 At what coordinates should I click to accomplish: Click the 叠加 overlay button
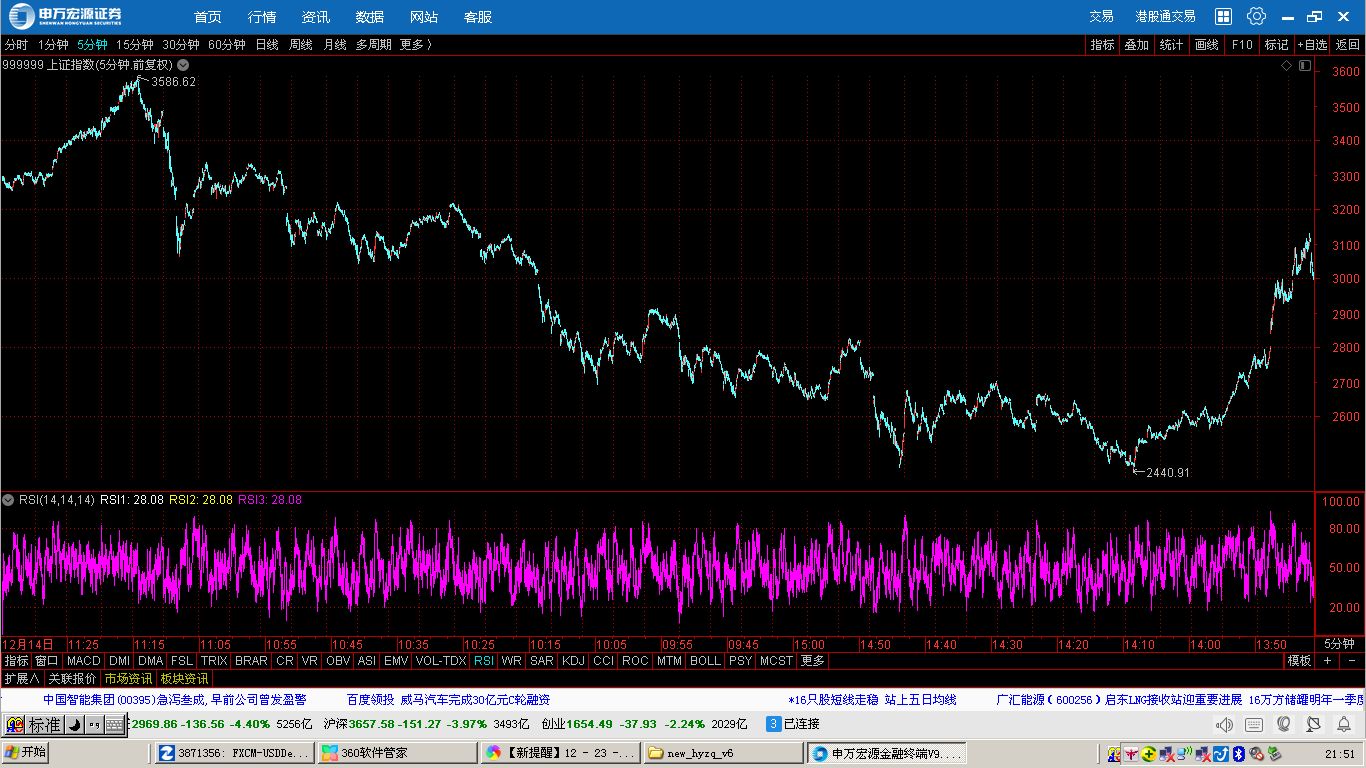pos(1136,44)
